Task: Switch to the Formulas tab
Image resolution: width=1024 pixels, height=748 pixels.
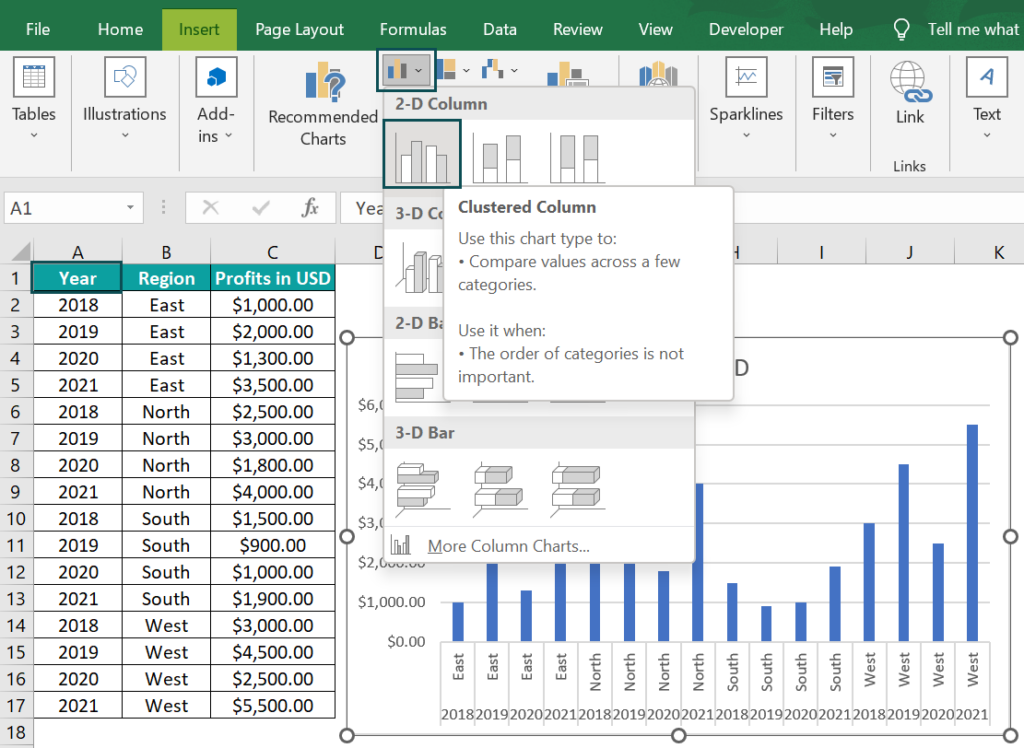Action: [413, 29]
